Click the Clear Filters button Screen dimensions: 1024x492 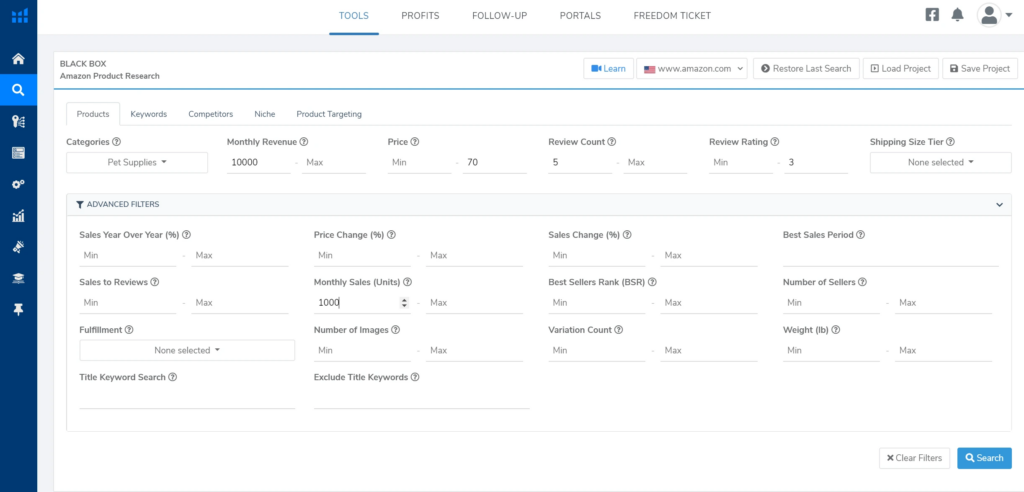point(914,458)
